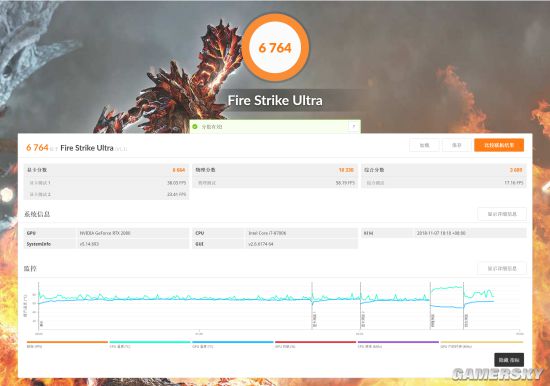Select the combined test 17.16 FPS row
Screen dimensions: 550x386
coord(444,183)
